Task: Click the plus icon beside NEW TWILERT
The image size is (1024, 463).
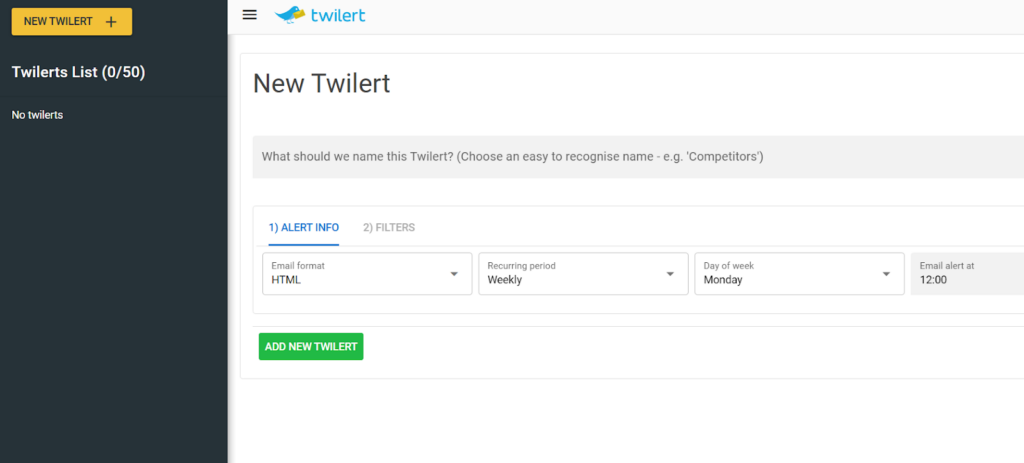Action: click(111, 22)
